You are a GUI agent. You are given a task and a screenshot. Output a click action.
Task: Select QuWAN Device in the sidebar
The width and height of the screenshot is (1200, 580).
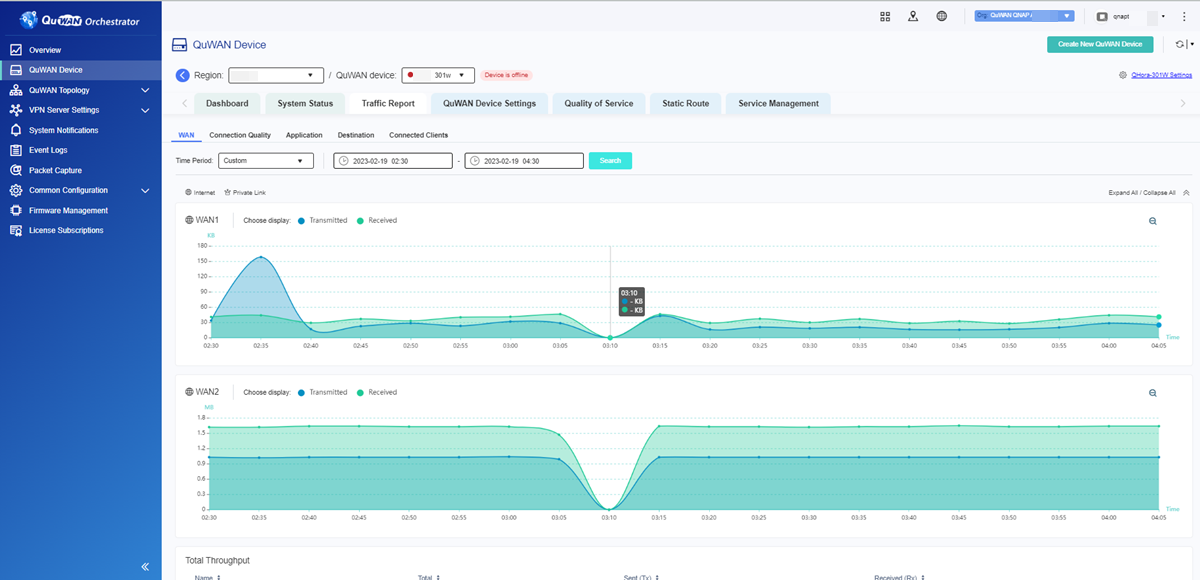[80, 70]
